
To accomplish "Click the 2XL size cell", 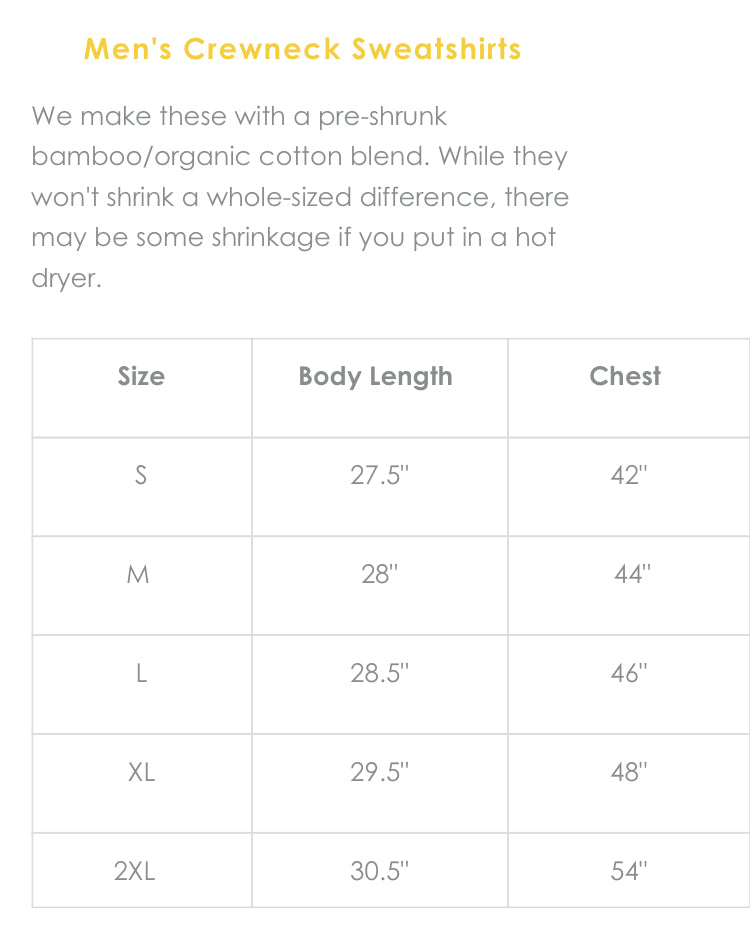I will click(x=135, y=871).
